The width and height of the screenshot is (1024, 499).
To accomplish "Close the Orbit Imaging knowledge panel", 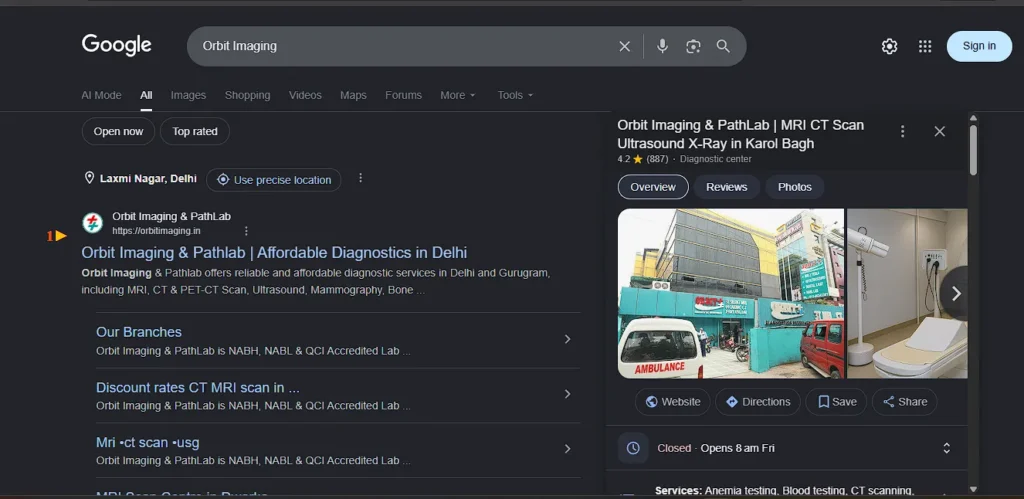I will point(940,131).
